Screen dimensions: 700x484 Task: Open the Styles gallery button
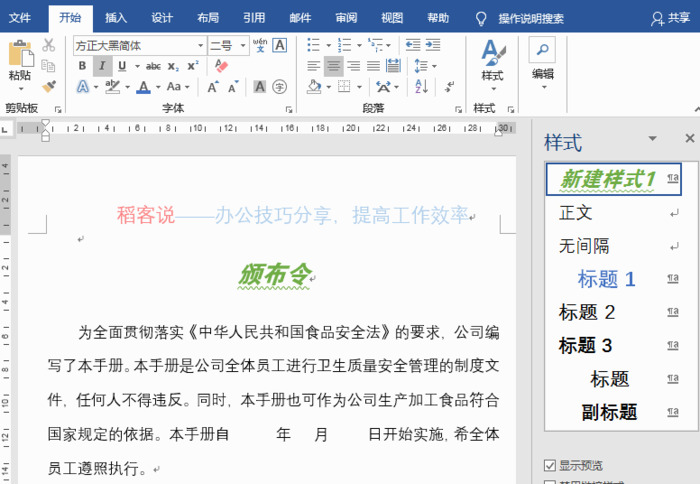493,65
